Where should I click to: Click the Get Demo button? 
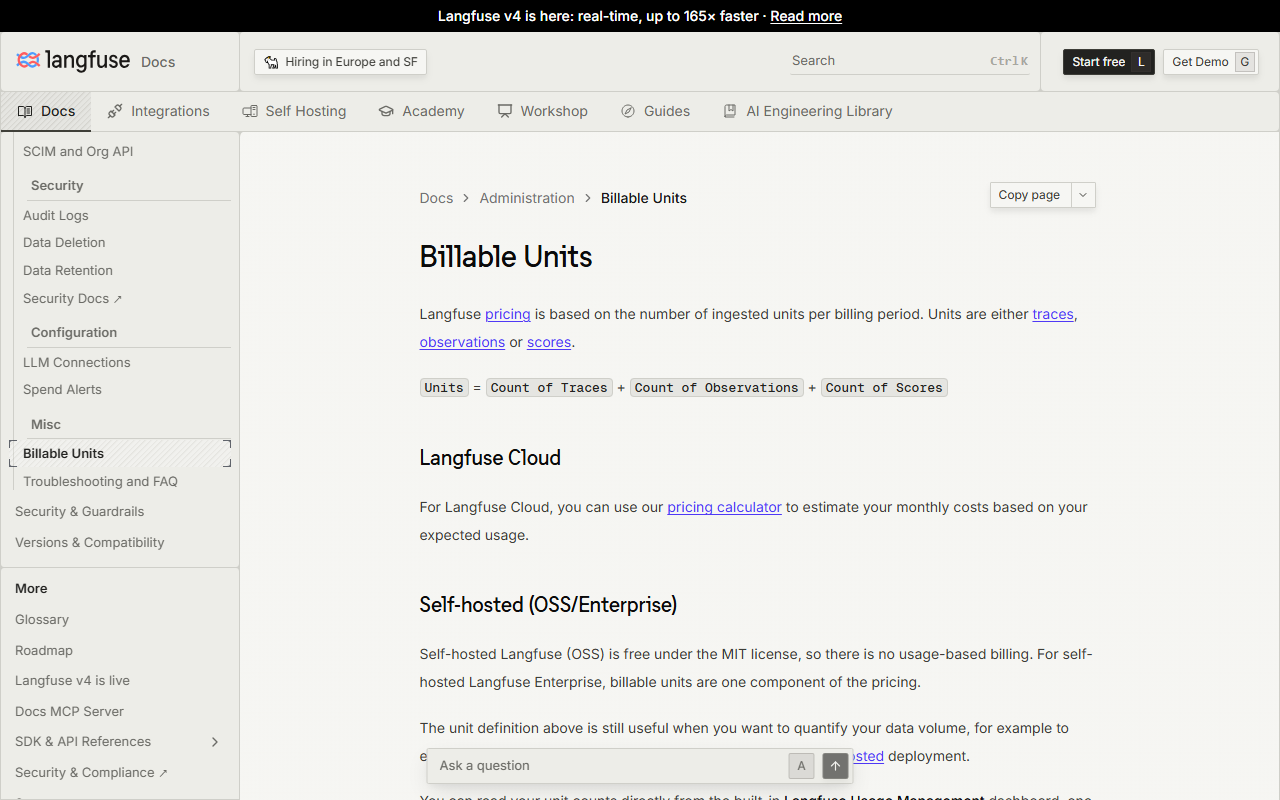(1210, 62)
